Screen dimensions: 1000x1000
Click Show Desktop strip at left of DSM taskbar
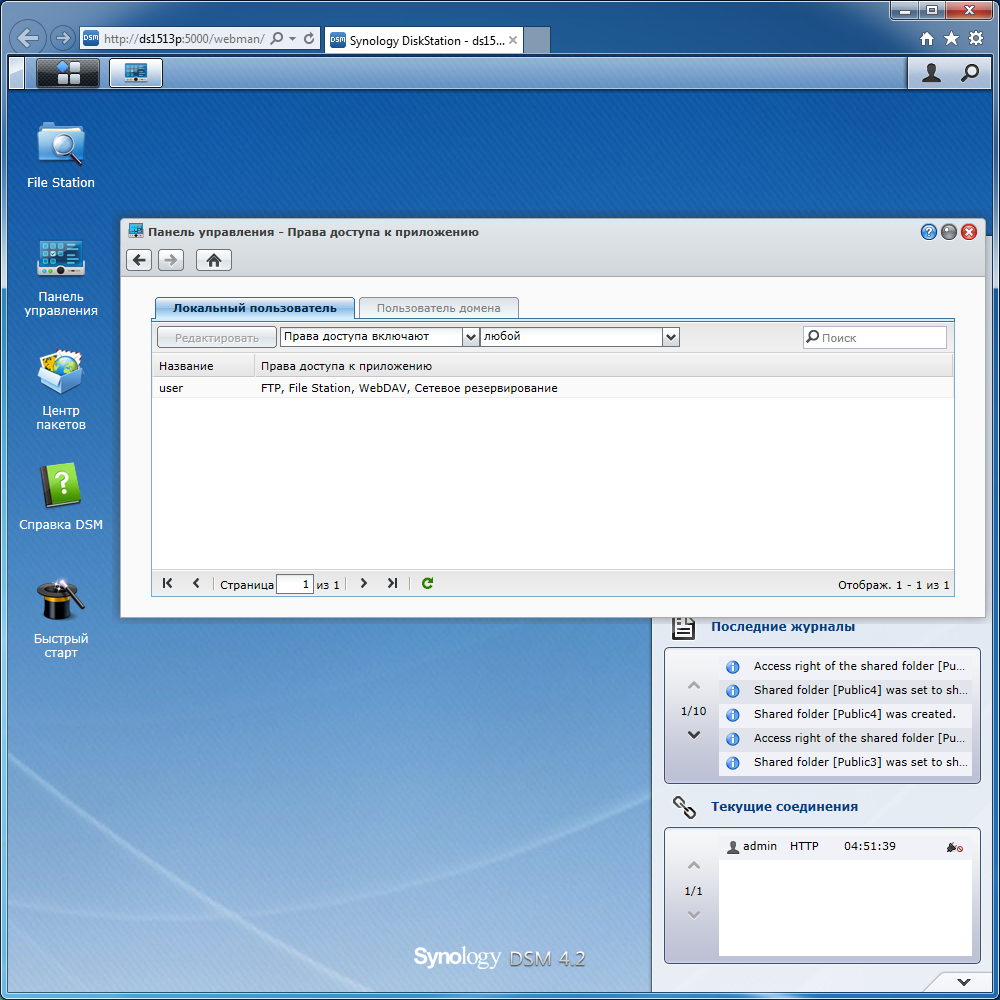[17, 73]
